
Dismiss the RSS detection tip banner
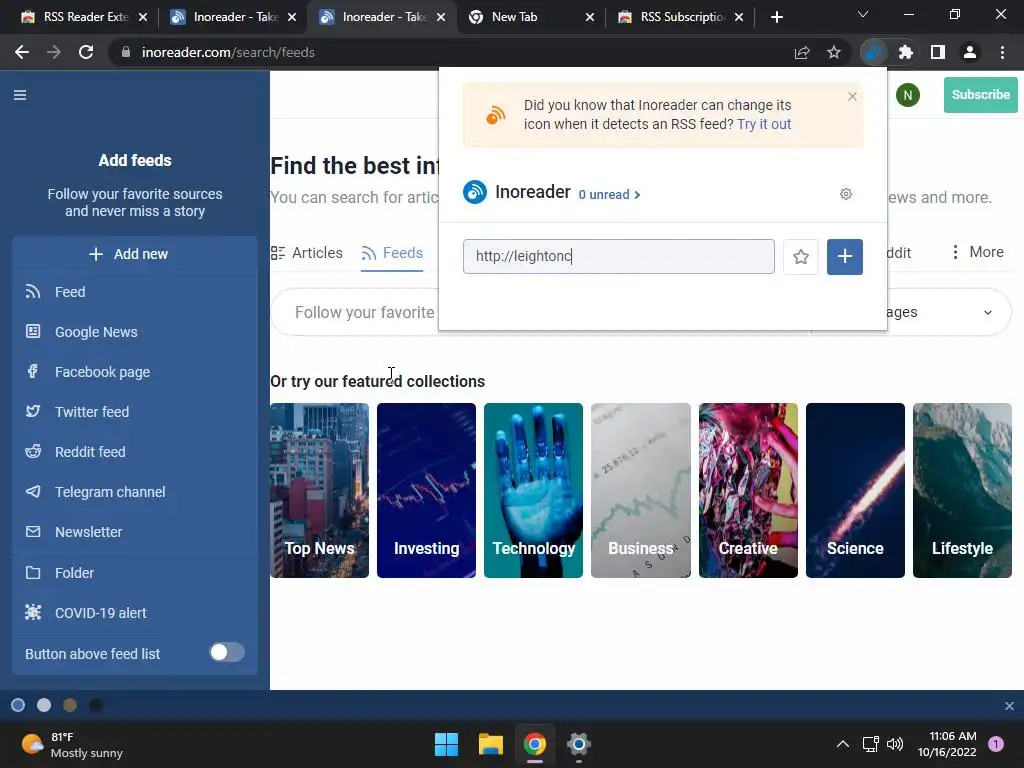[852, 97]
